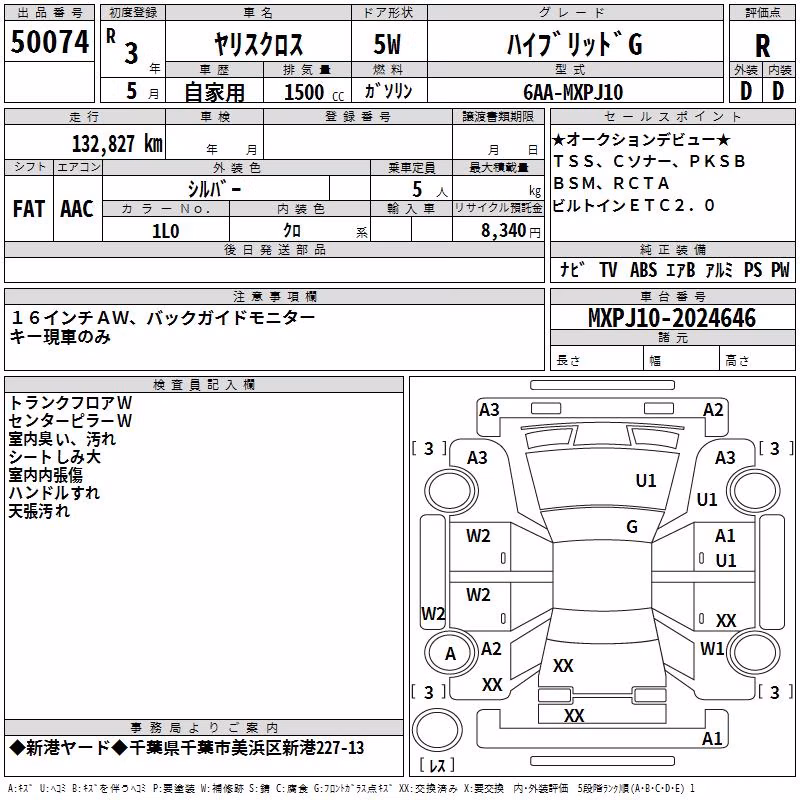Click the interior color クロ
800x800 pixels.
point(292,231)
